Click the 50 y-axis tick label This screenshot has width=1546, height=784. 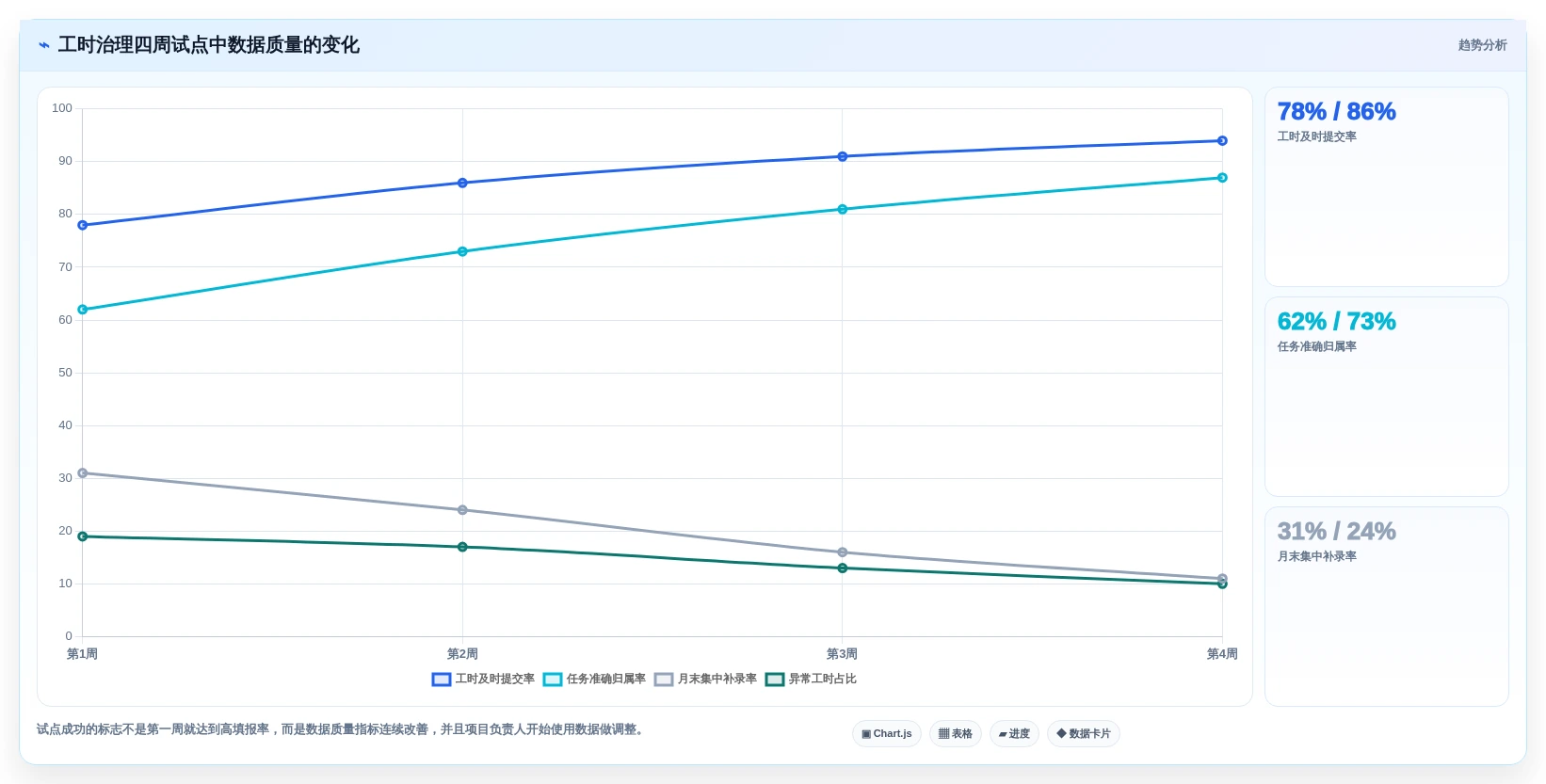coord(65,373)
